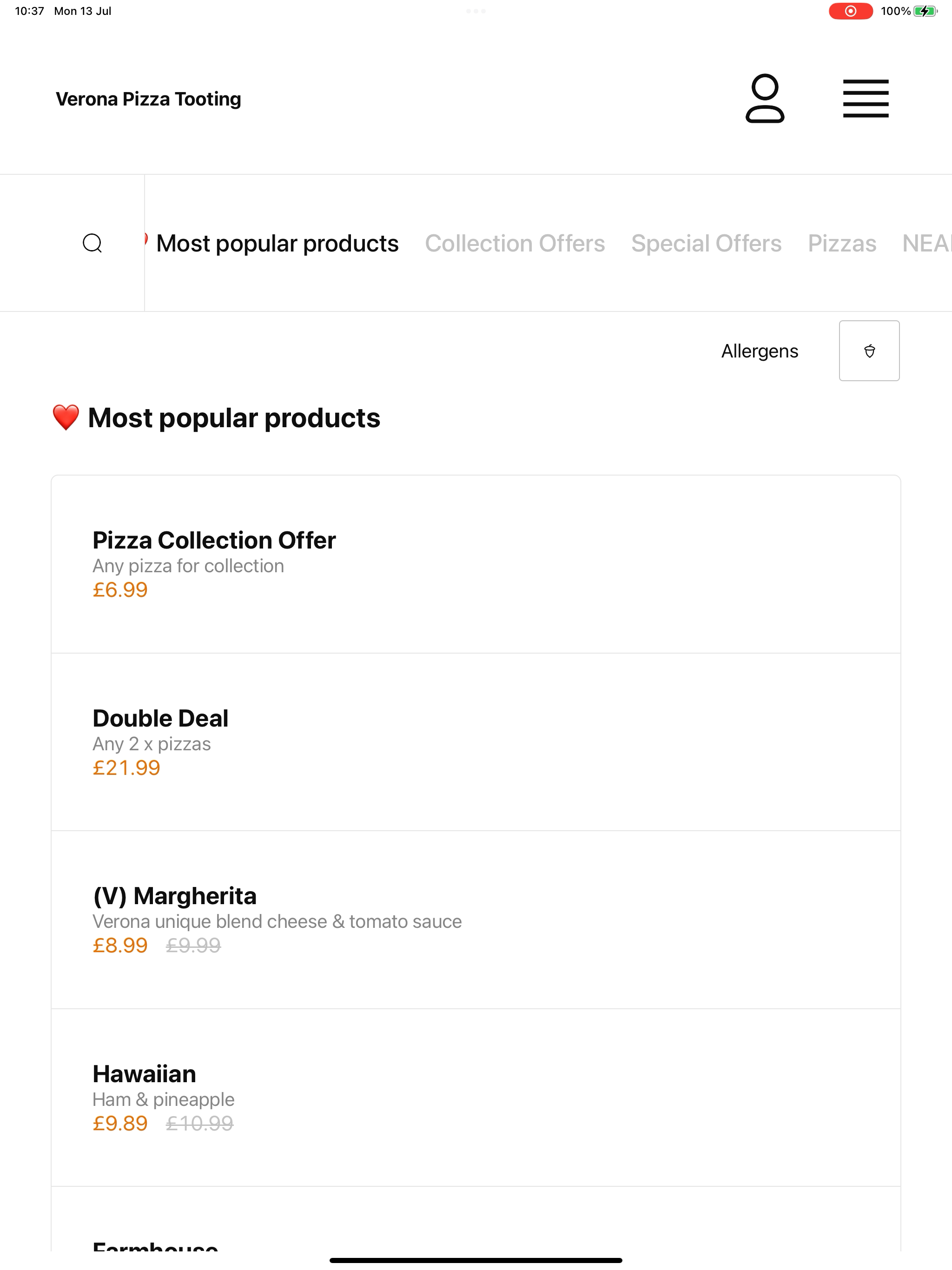The image size is (952, 1270).
Task: Open the allergens acorn icon button
Action: [x=869, y=351]
